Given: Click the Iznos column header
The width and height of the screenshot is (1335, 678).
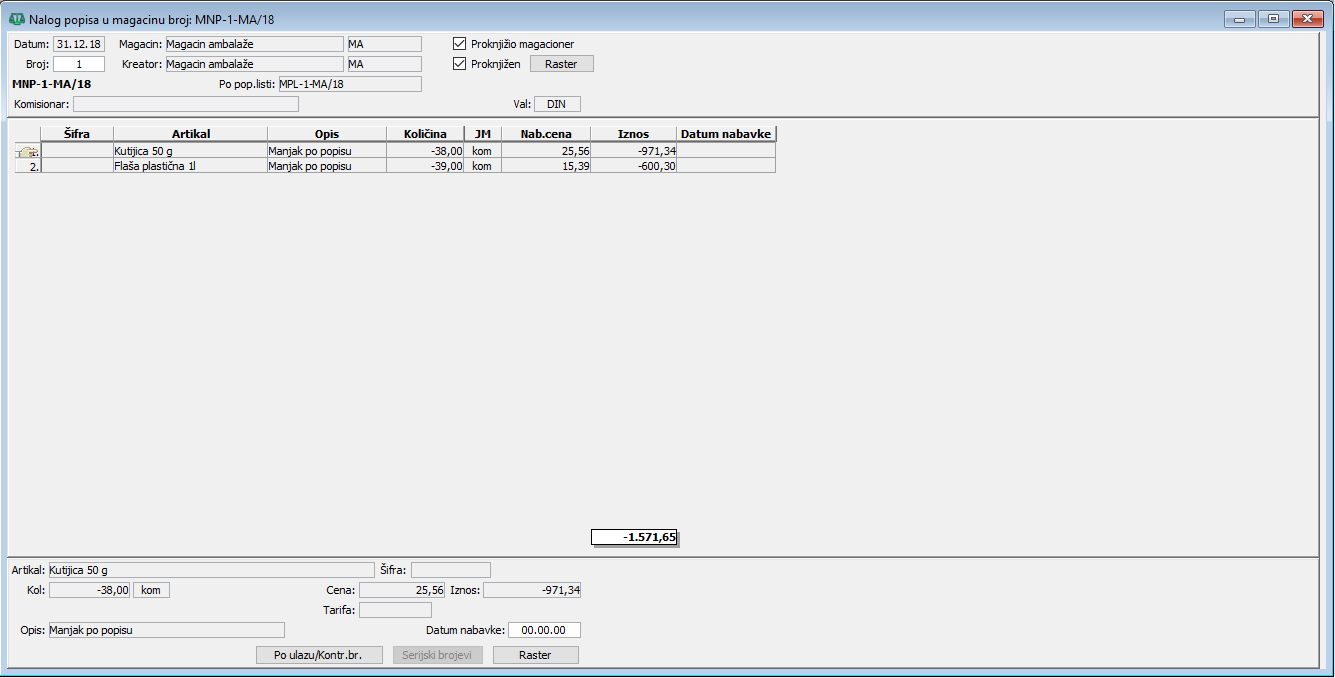Looking at the screenshot, I should (633, 133).
